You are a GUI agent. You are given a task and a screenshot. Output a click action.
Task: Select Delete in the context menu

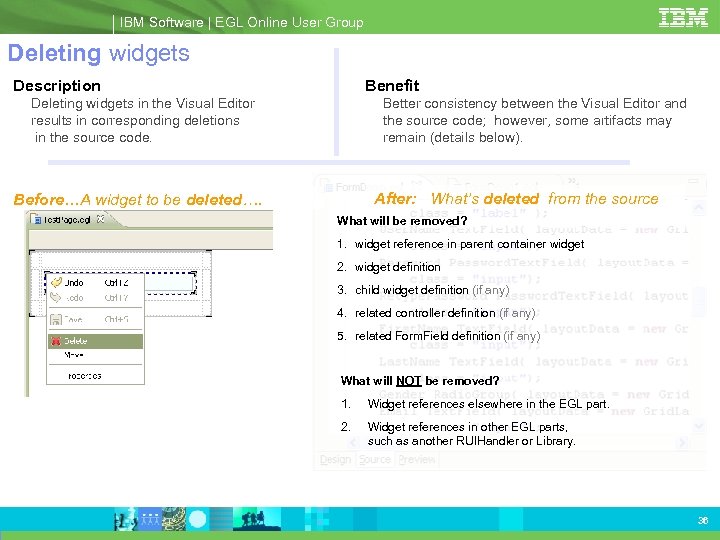point(96,341)
